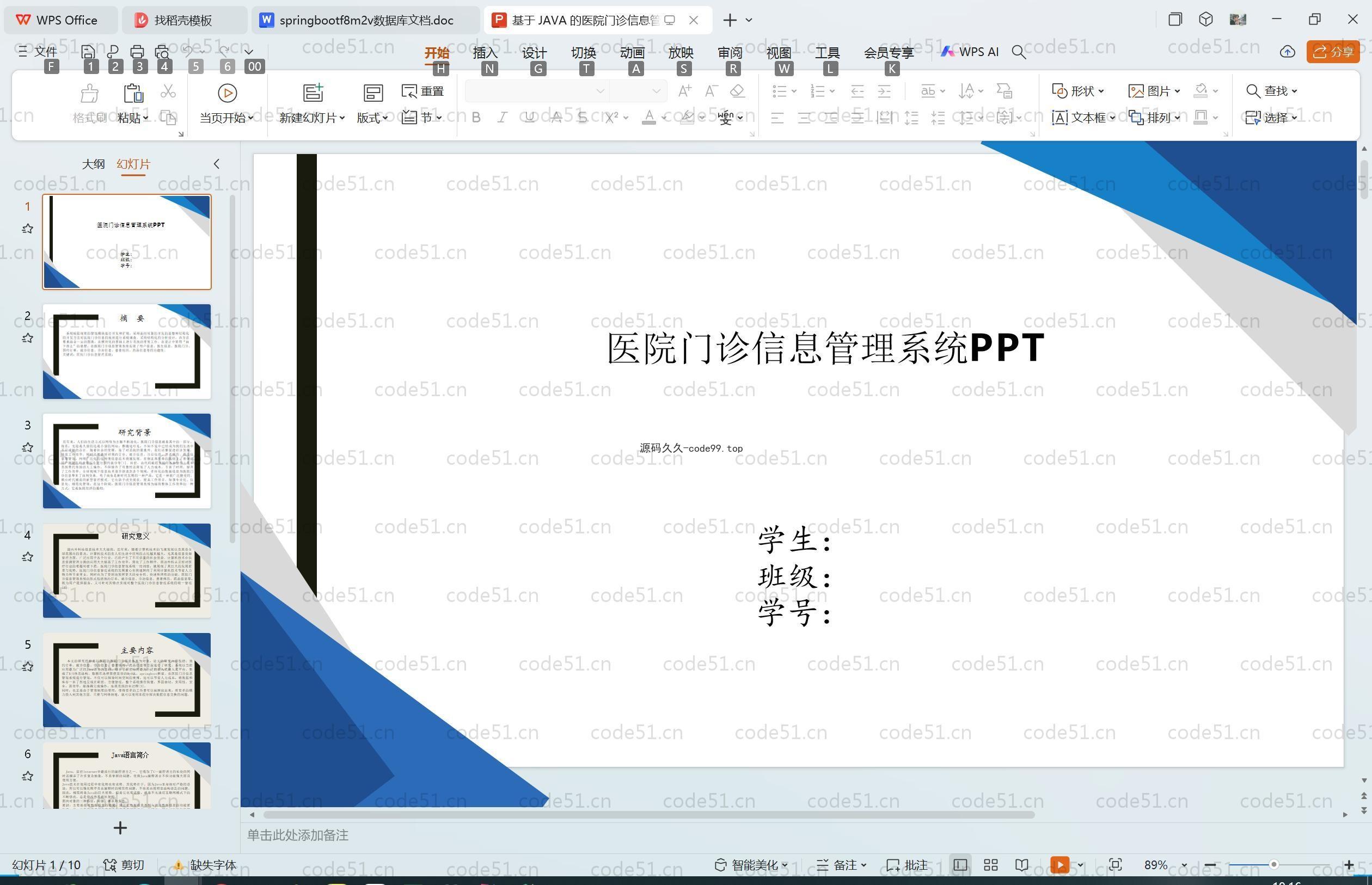Open Print Preview icon

pos(162,52)
